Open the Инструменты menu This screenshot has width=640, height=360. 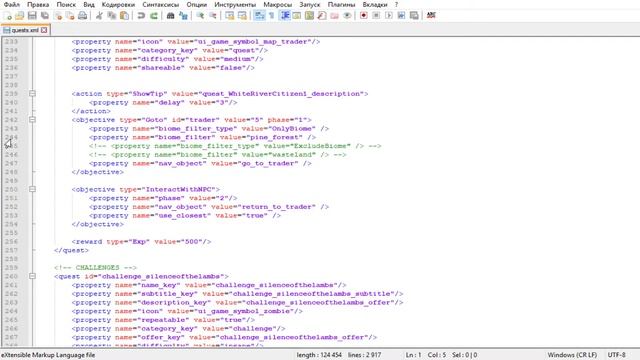coord(235,4)
